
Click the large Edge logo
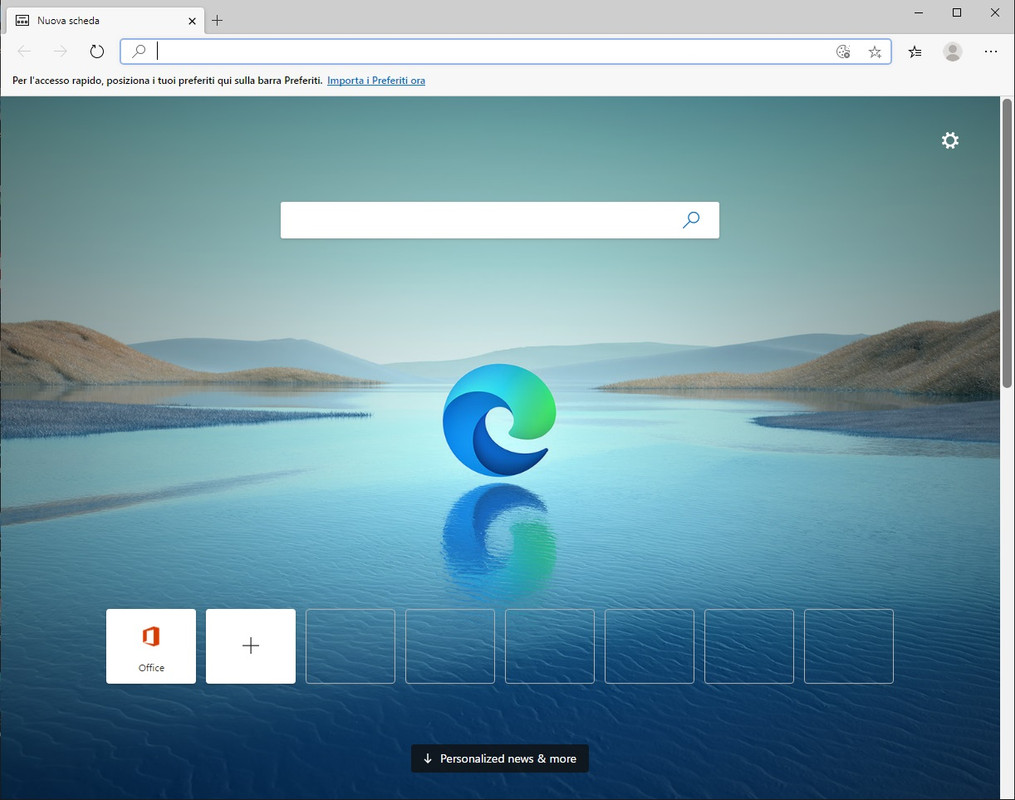499,420
